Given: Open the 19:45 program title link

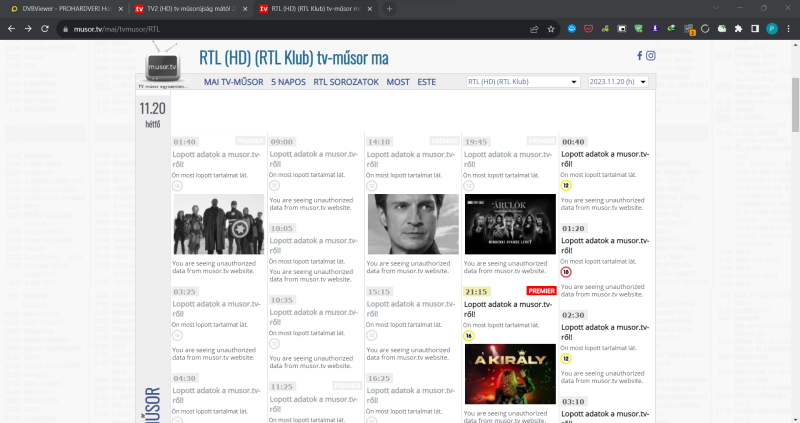Looking at the screenshot, I should tap(508, 159).
